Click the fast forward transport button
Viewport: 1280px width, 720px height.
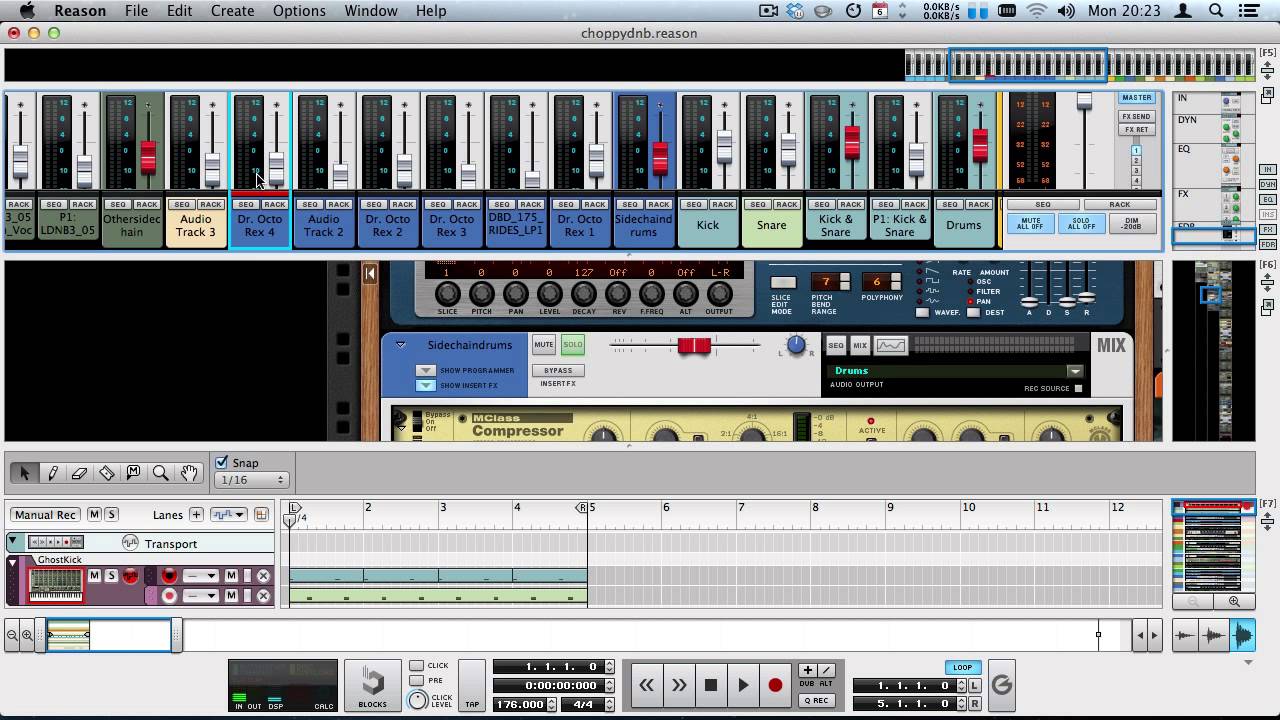coord(679,685)
